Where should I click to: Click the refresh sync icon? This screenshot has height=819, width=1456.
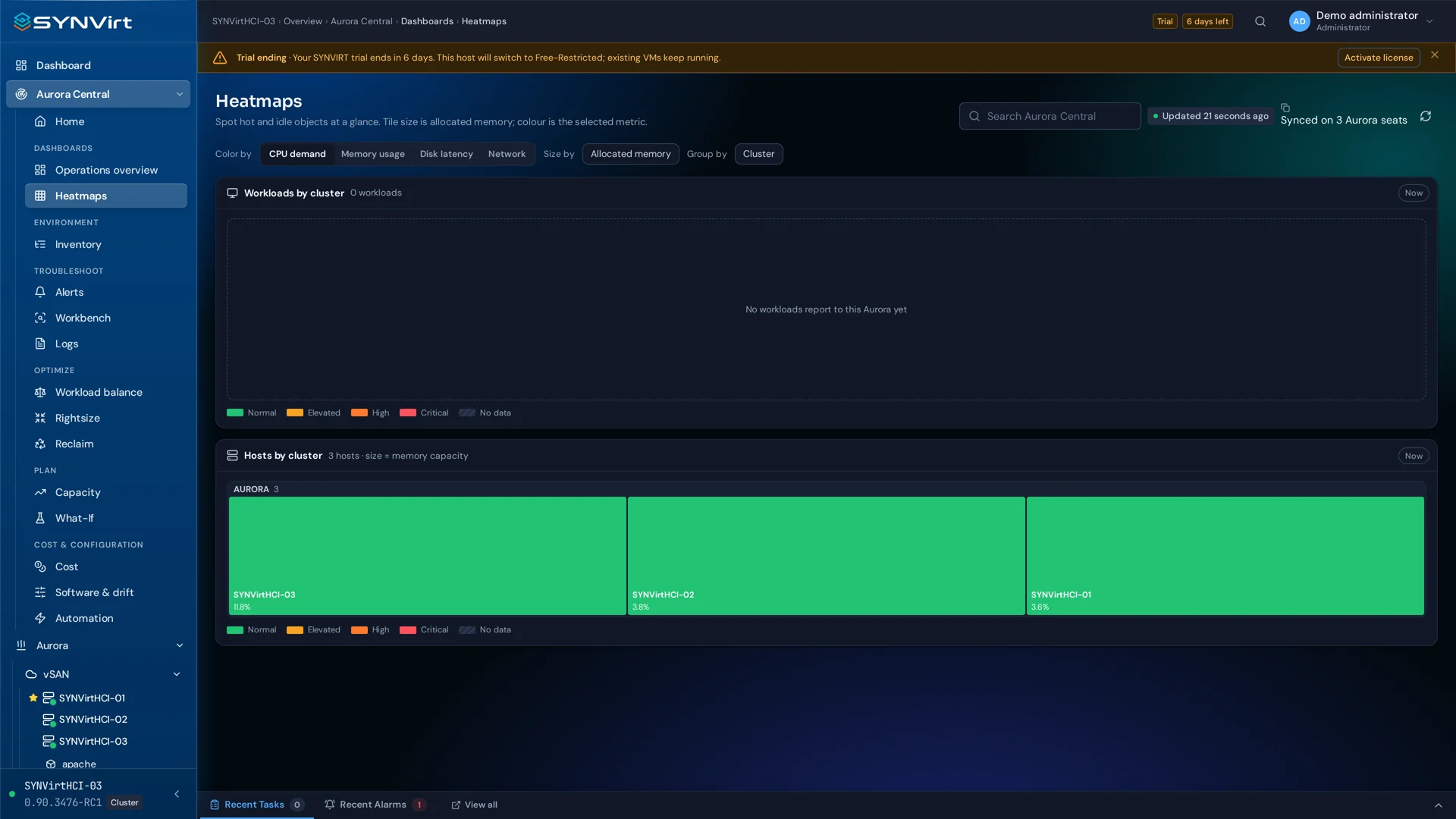click(x=1426, y=116)
